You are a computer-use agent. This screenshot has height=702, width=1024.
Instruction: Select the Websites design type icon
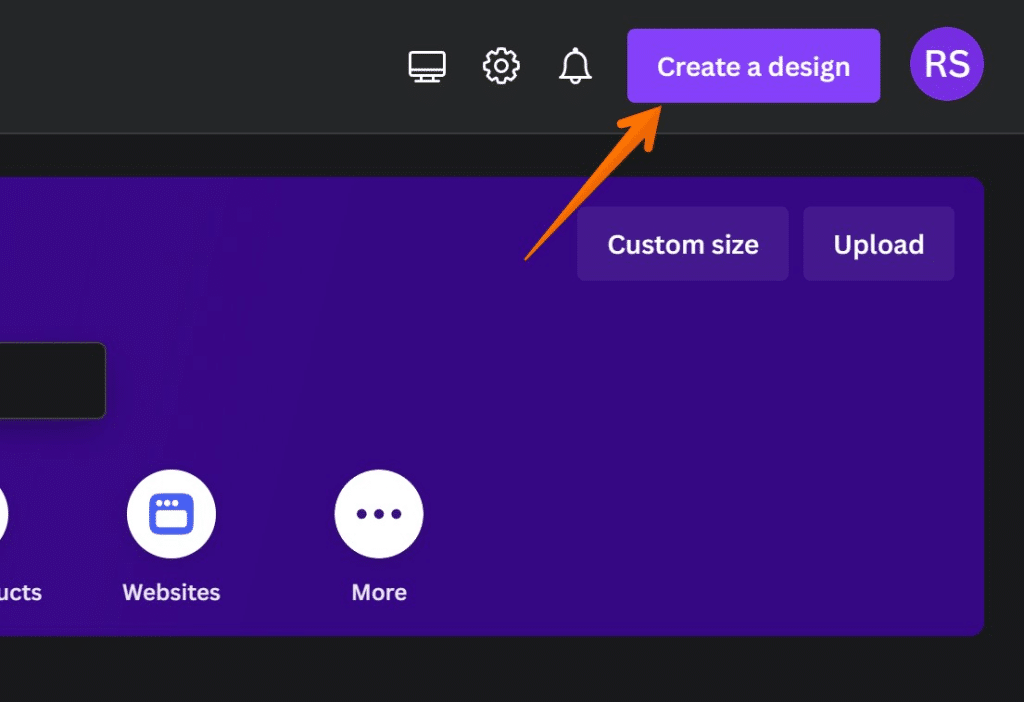coord(171,513)
